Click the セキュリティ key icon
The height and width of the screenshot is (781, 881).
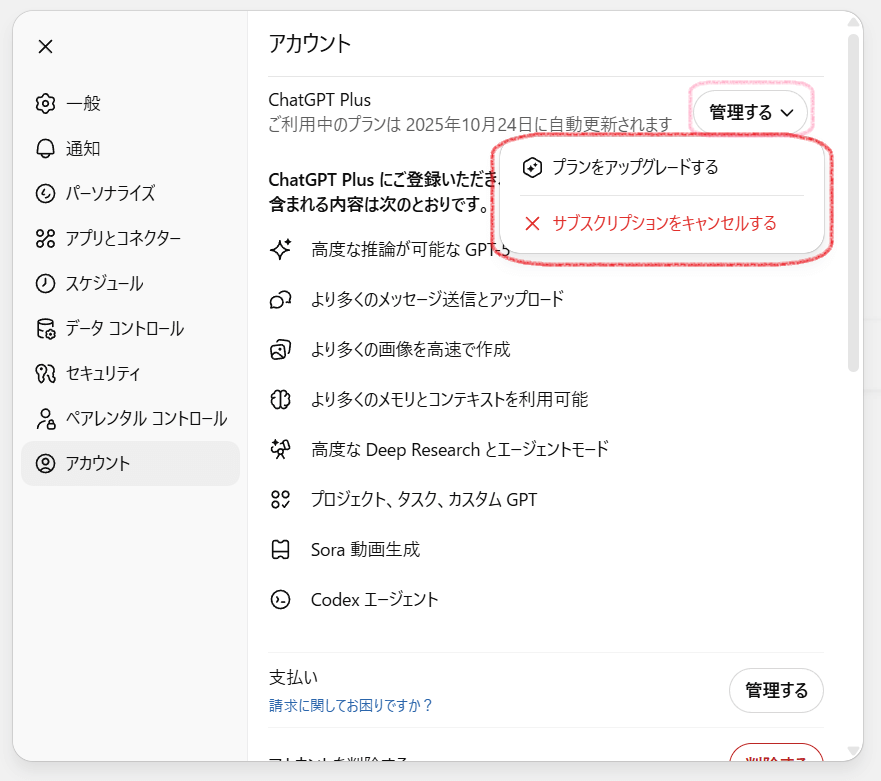(x=45, y=374)
